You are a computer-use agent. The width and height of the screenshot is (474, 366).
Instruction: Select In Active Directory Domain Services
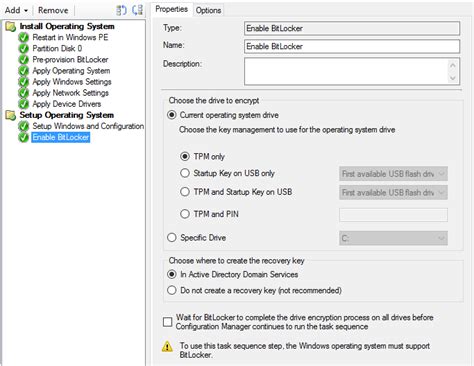point(172,274)
